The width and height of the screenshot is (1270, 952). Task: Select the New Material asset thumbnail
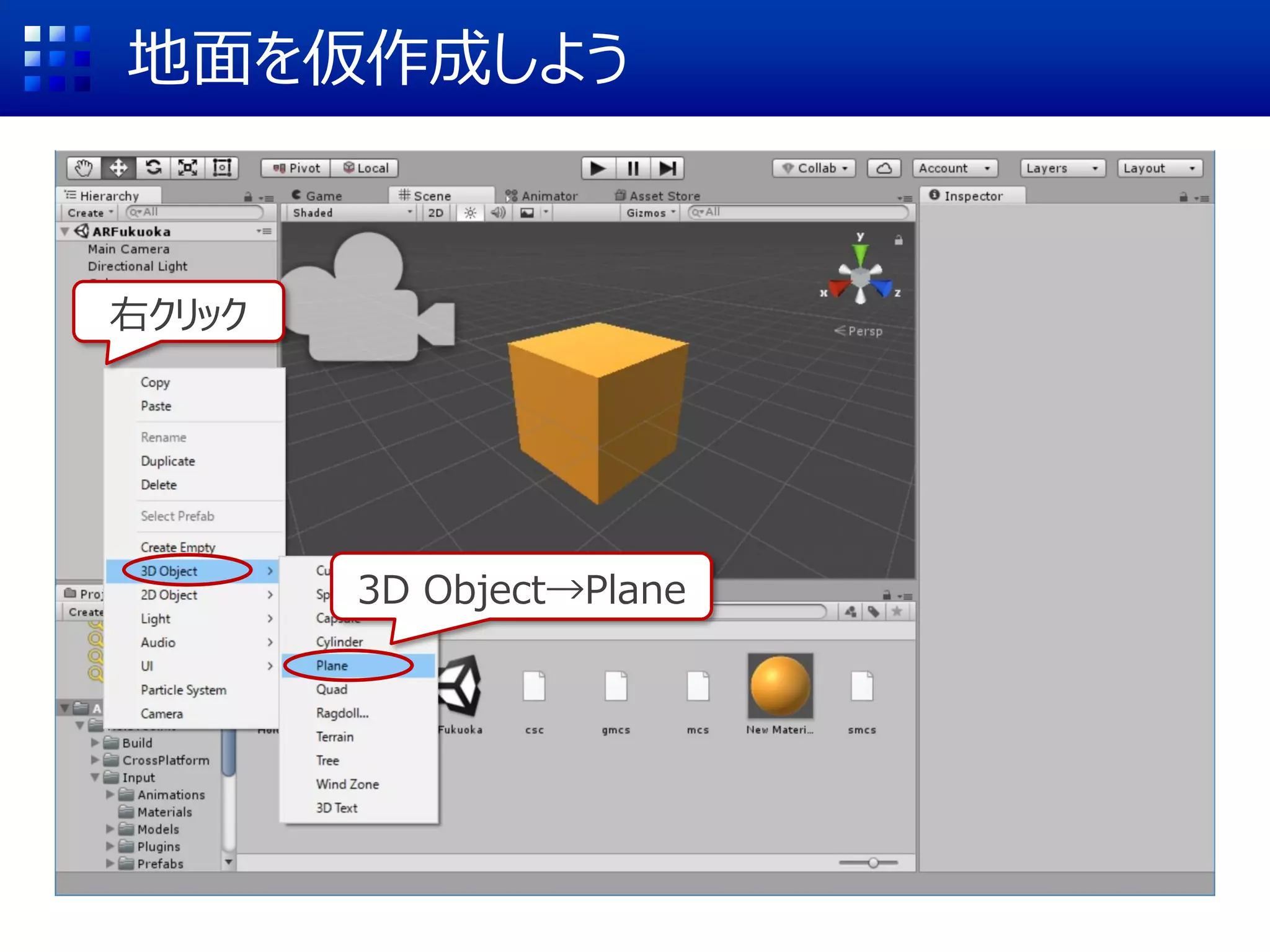tap(780, 686)
